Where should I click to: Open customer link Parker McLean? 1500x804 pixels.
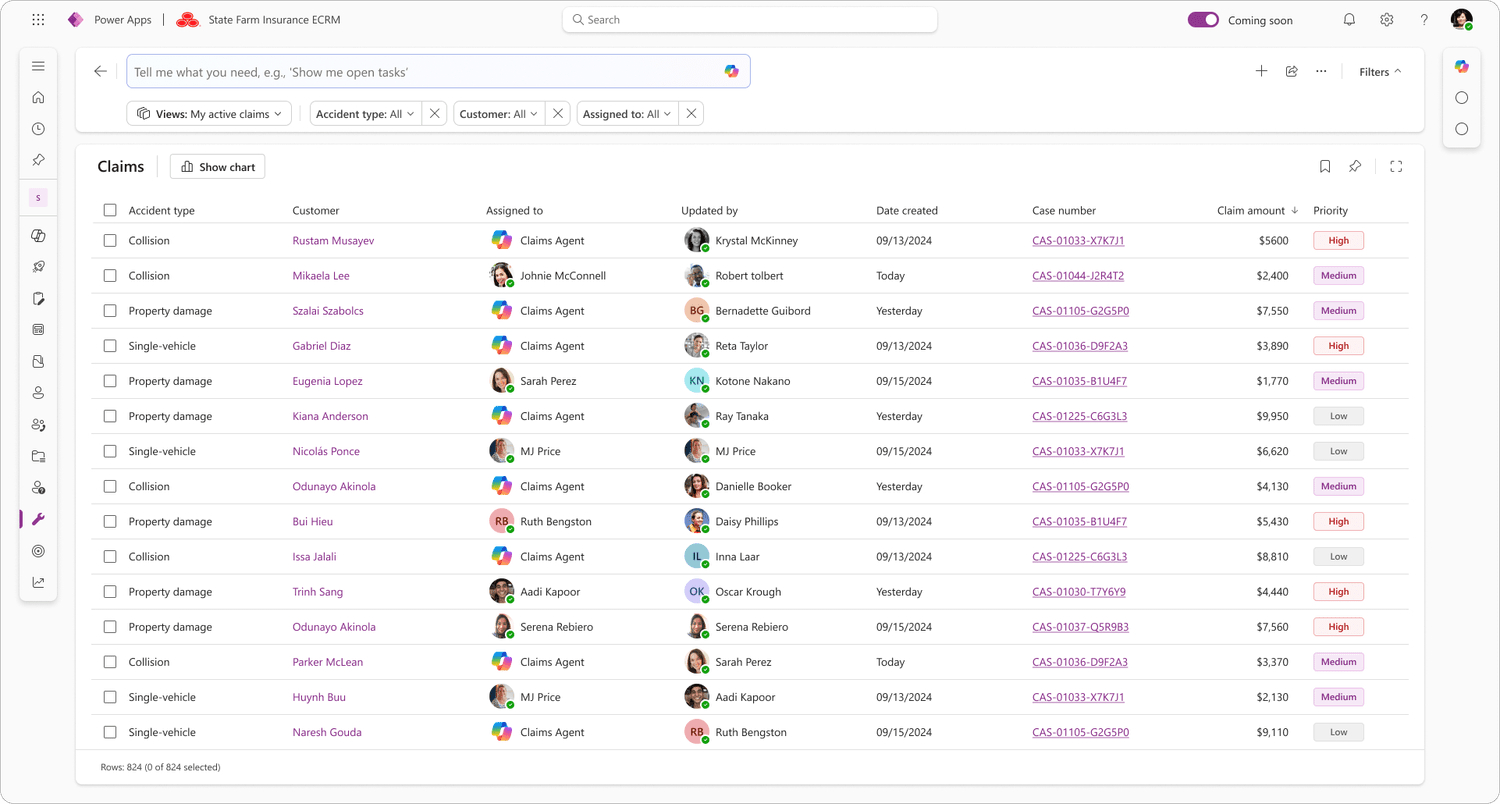tap(328, 662)
